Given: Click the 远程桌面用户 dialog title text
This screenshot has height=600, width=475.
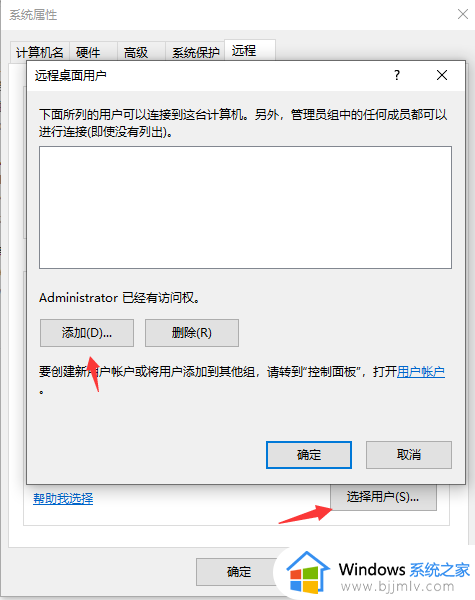Looking at the screenshot, I should coord(70,75).
